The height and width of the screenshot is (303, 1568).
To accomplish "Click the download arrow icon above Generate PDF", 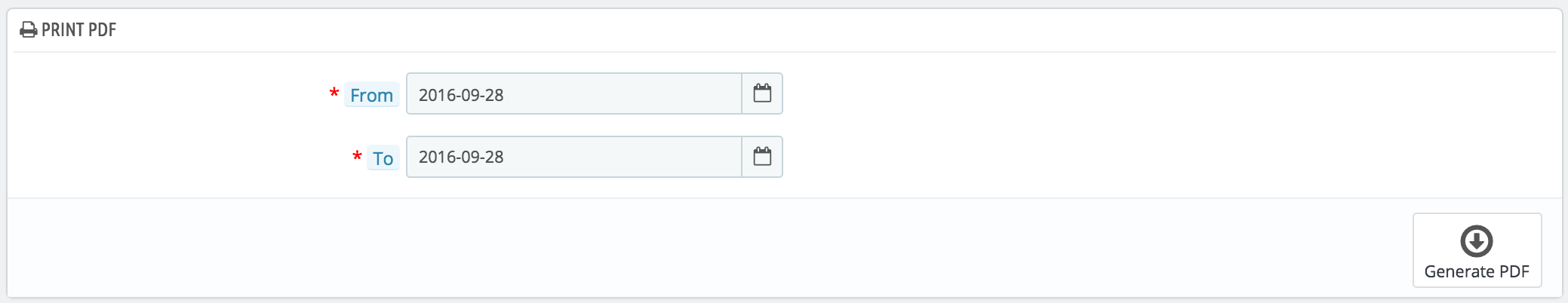I will [x=1476, y=241].
